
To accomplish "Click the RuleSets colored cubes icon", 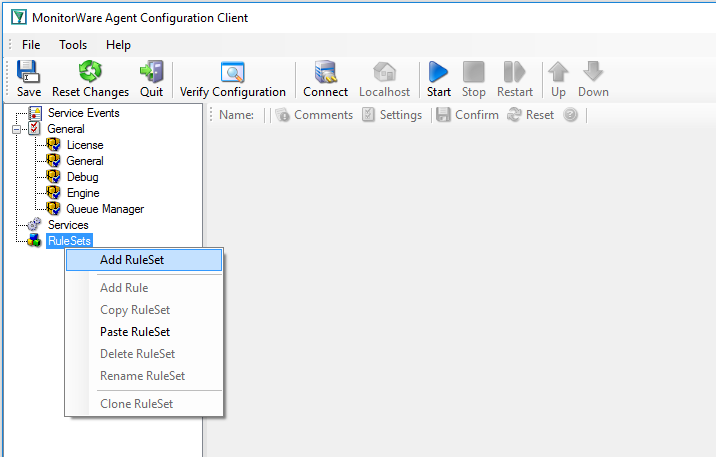I will click(34, 240).
